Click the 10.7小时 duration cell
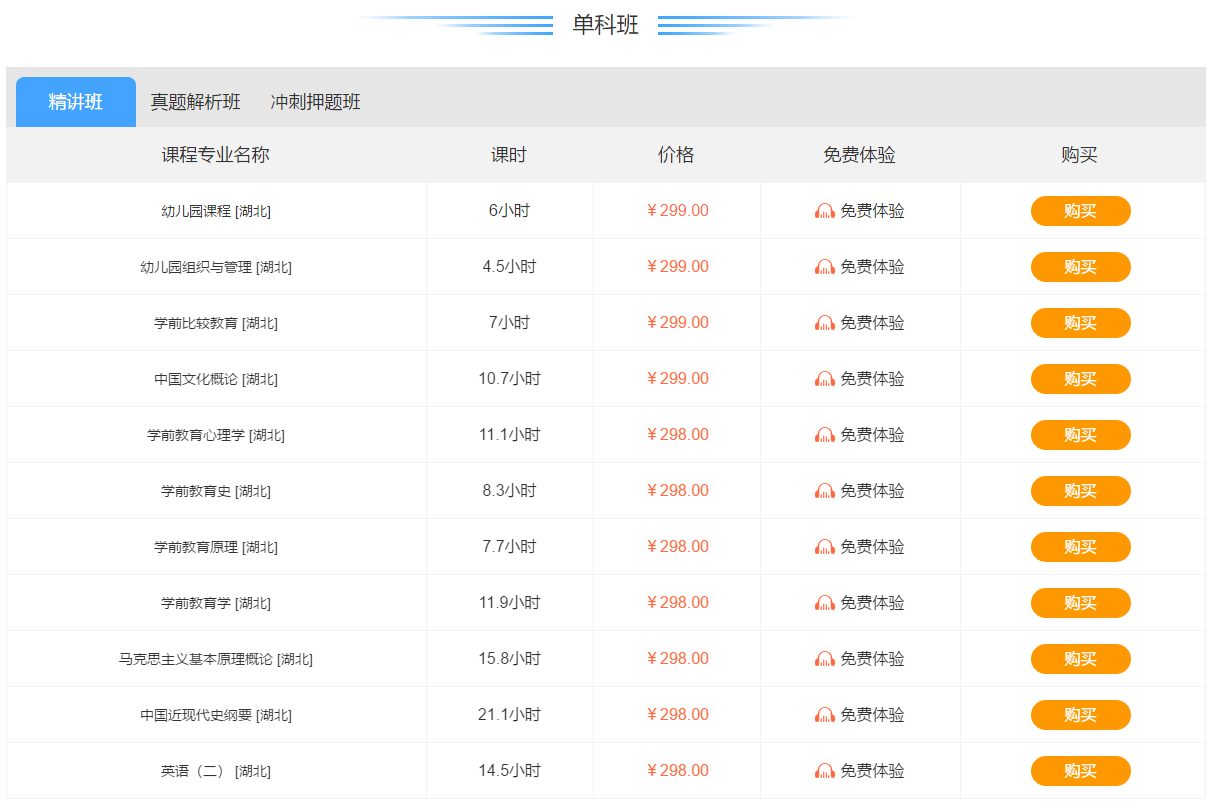The image size is (1212, 812). click(x=509, y=379)
